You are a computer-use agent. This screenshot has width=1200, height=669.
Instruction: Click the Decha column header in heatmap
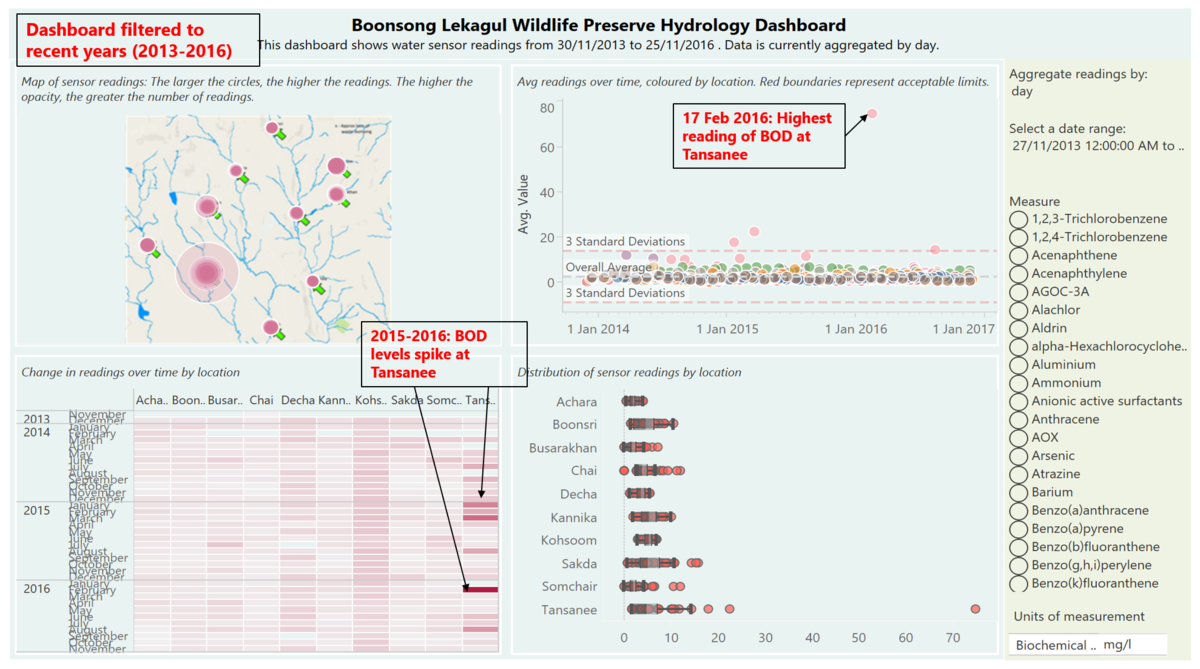[x=298, y=401]
